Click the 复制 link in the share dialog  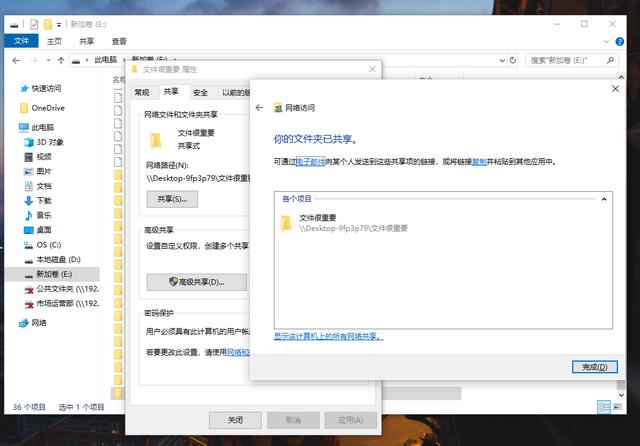[x=479, y=162]
